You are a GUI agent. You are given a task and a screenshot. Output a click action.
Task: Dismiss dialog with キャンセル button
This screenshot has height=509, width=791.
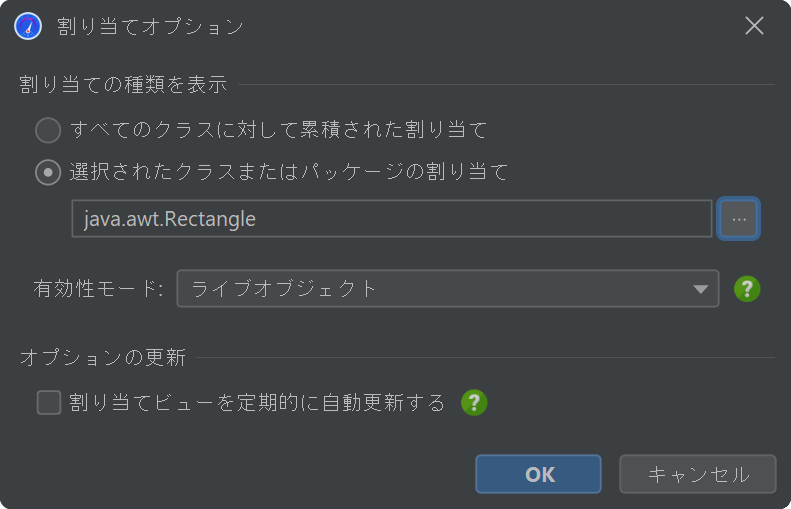(698, 474)
